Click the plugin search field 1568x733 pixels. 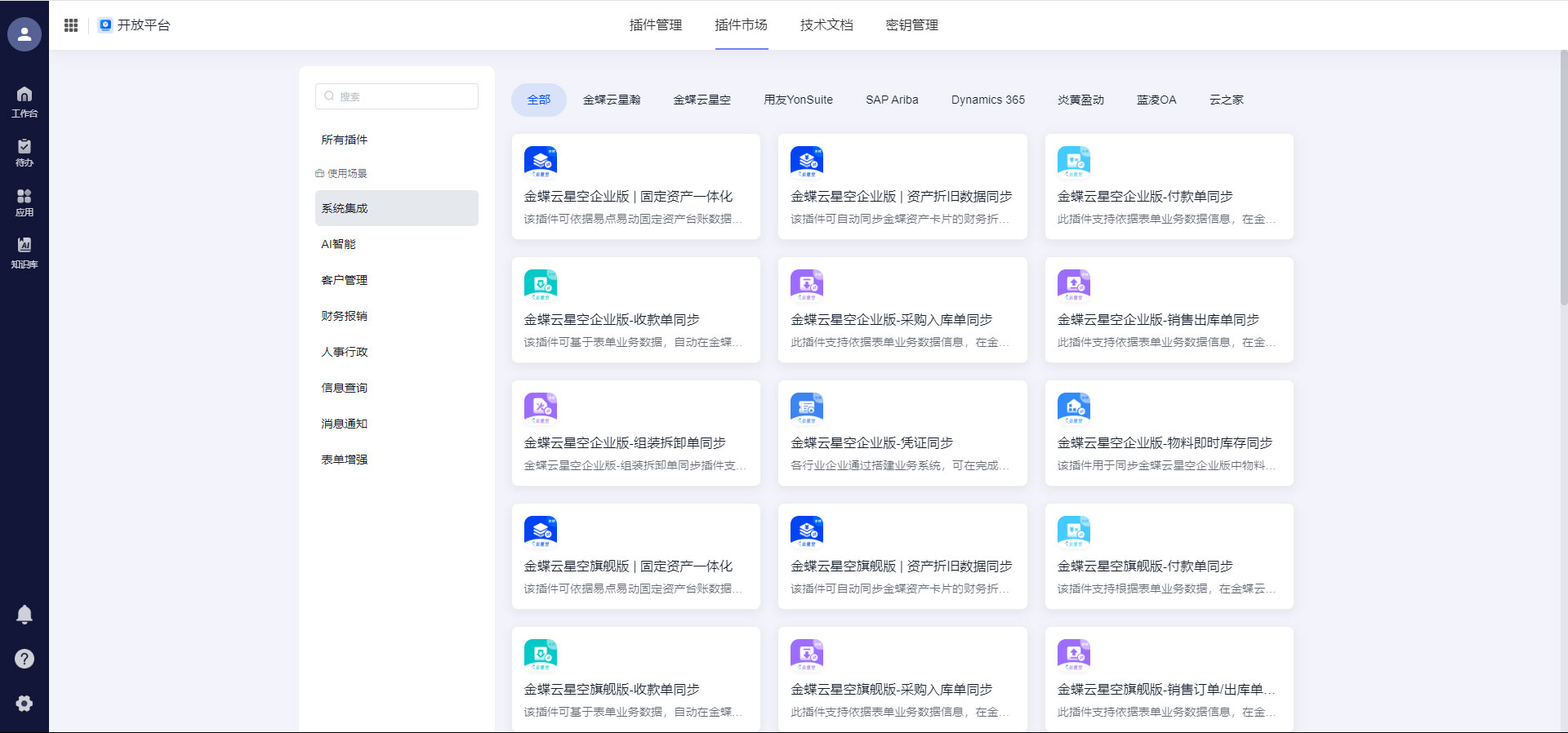click(397, 96)
